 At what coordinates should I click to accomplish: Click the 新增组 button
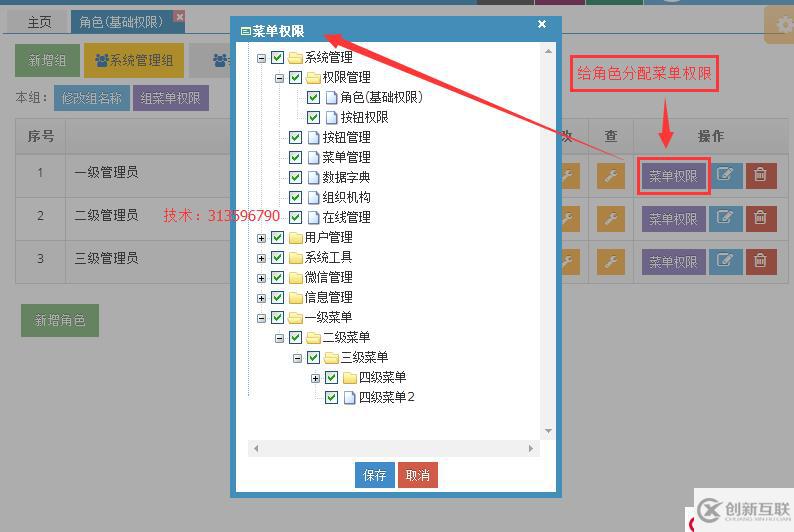pos(48,61)
